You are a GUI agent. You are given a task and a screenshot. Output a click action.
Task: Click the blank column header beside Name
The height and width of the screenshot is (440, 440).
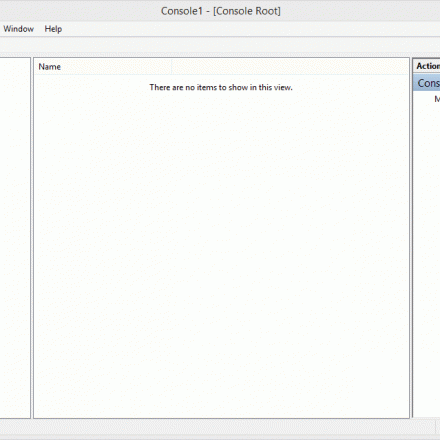coord(290,67)
